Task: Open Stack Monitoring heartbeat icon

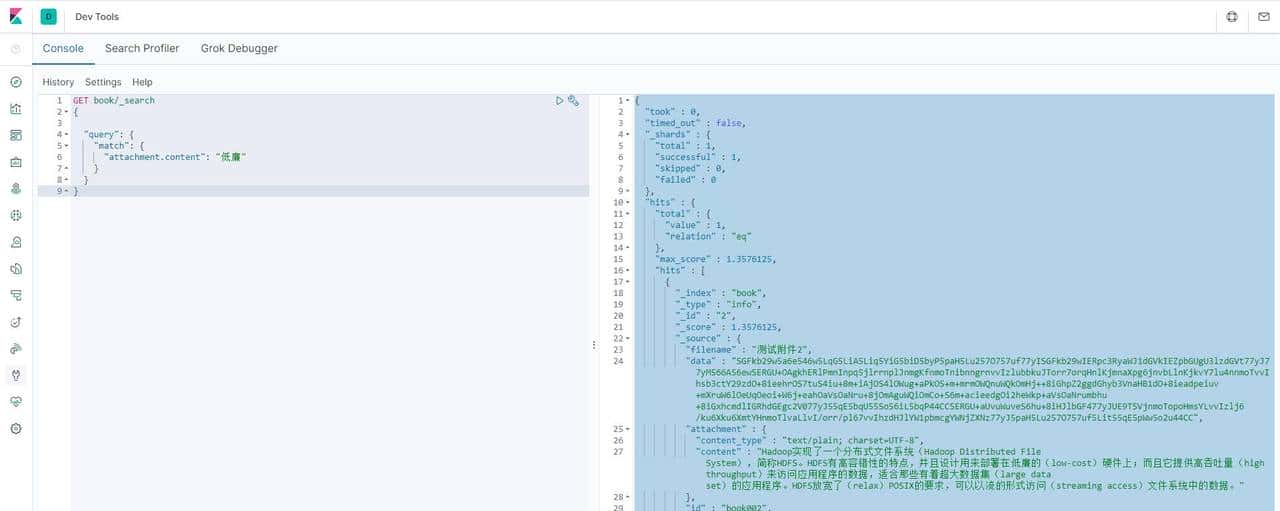Action: tap(15, 402)
